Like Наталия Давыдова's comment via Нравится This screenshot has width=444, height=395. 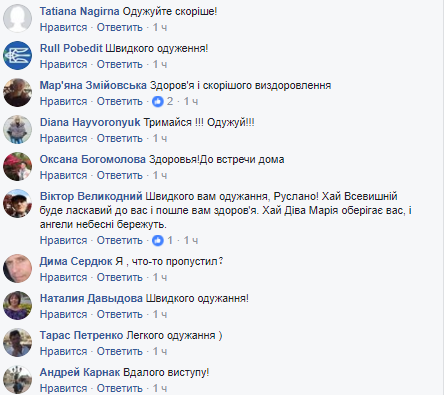63,314
